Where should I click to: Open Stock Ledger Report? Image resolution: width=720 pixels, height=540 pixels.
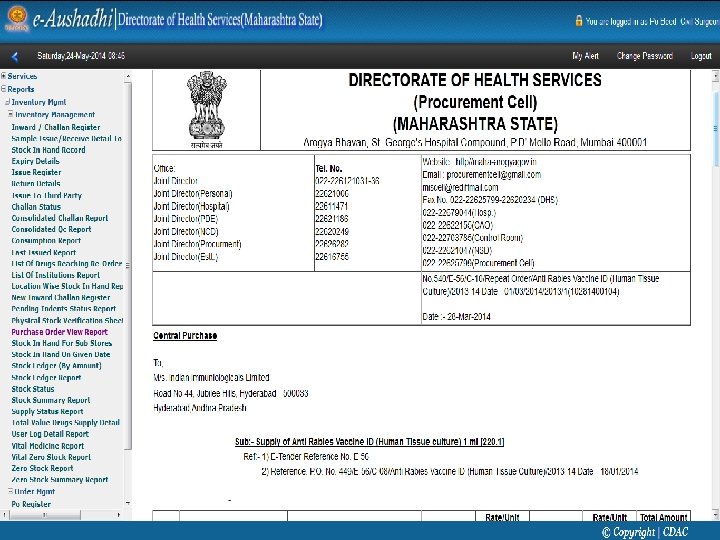[x=46, y=377]
